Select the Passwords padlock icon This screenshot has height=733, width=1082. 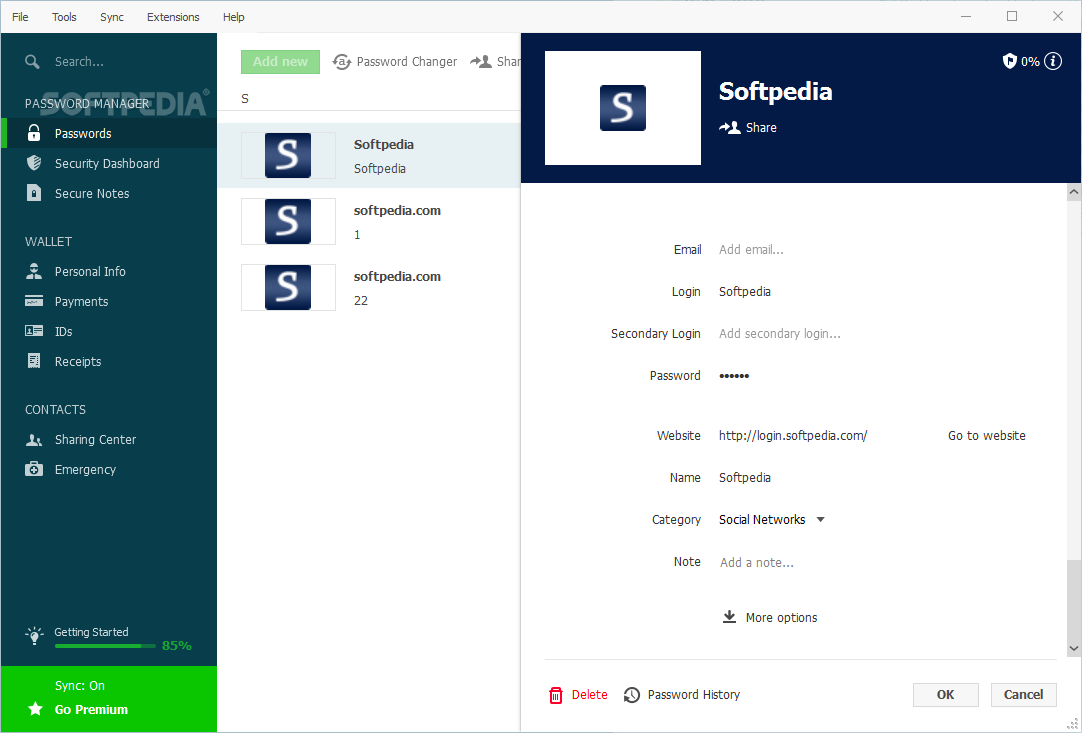point(34,133)
